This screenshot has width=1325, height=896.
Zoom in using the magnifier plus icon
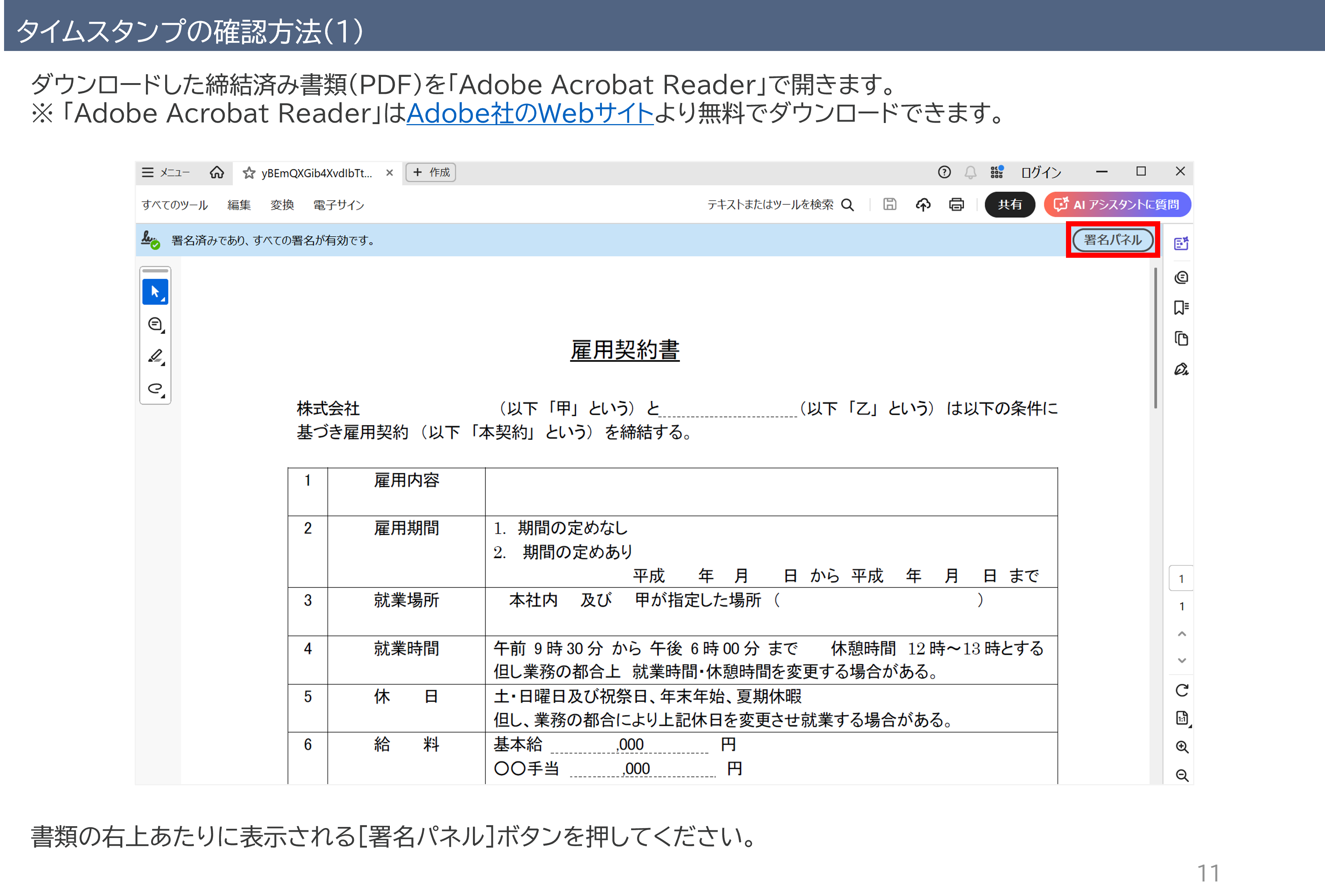1181,747
